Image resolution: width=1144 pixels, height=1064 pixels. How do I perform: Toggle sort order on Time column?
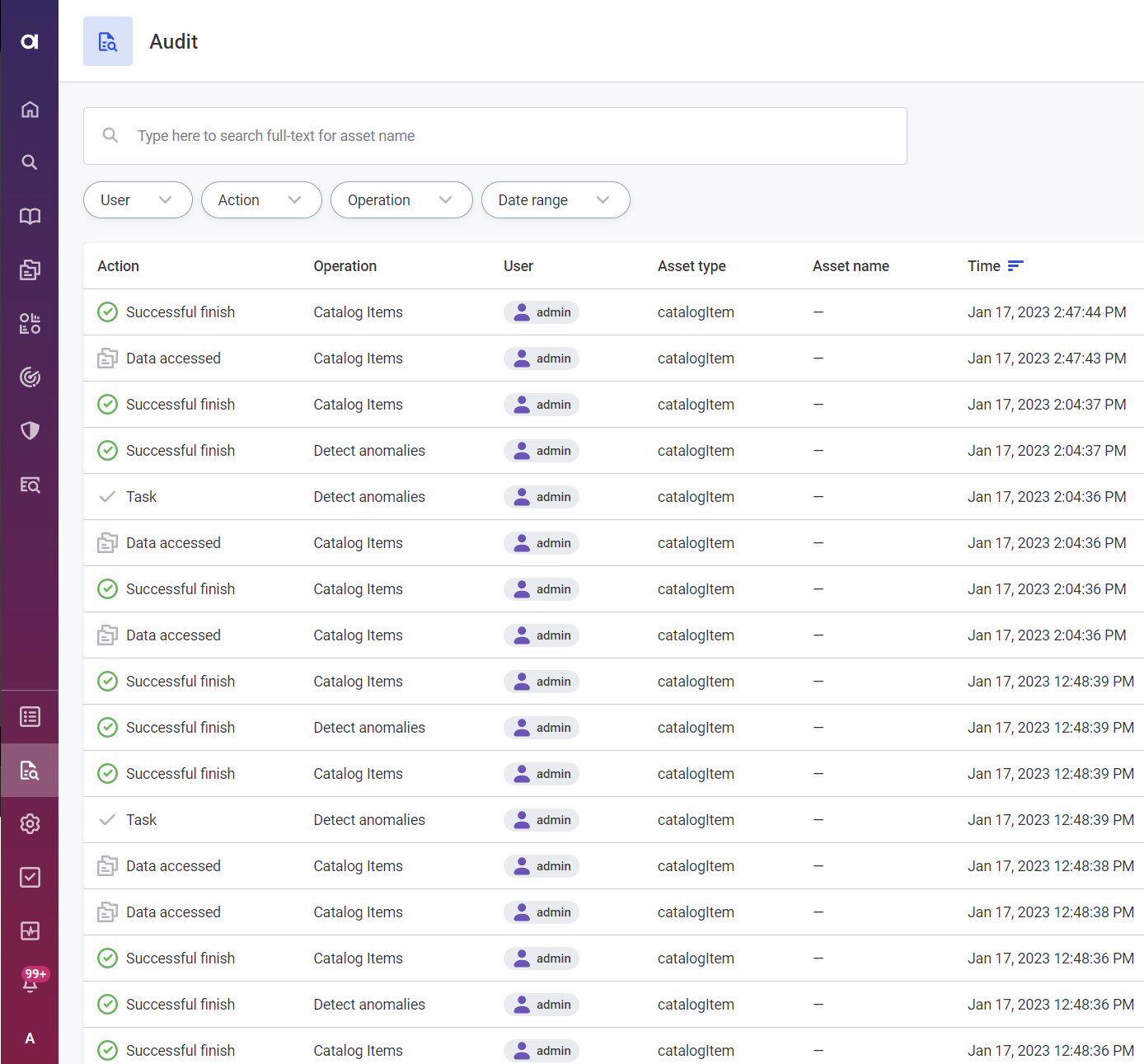1015,266
